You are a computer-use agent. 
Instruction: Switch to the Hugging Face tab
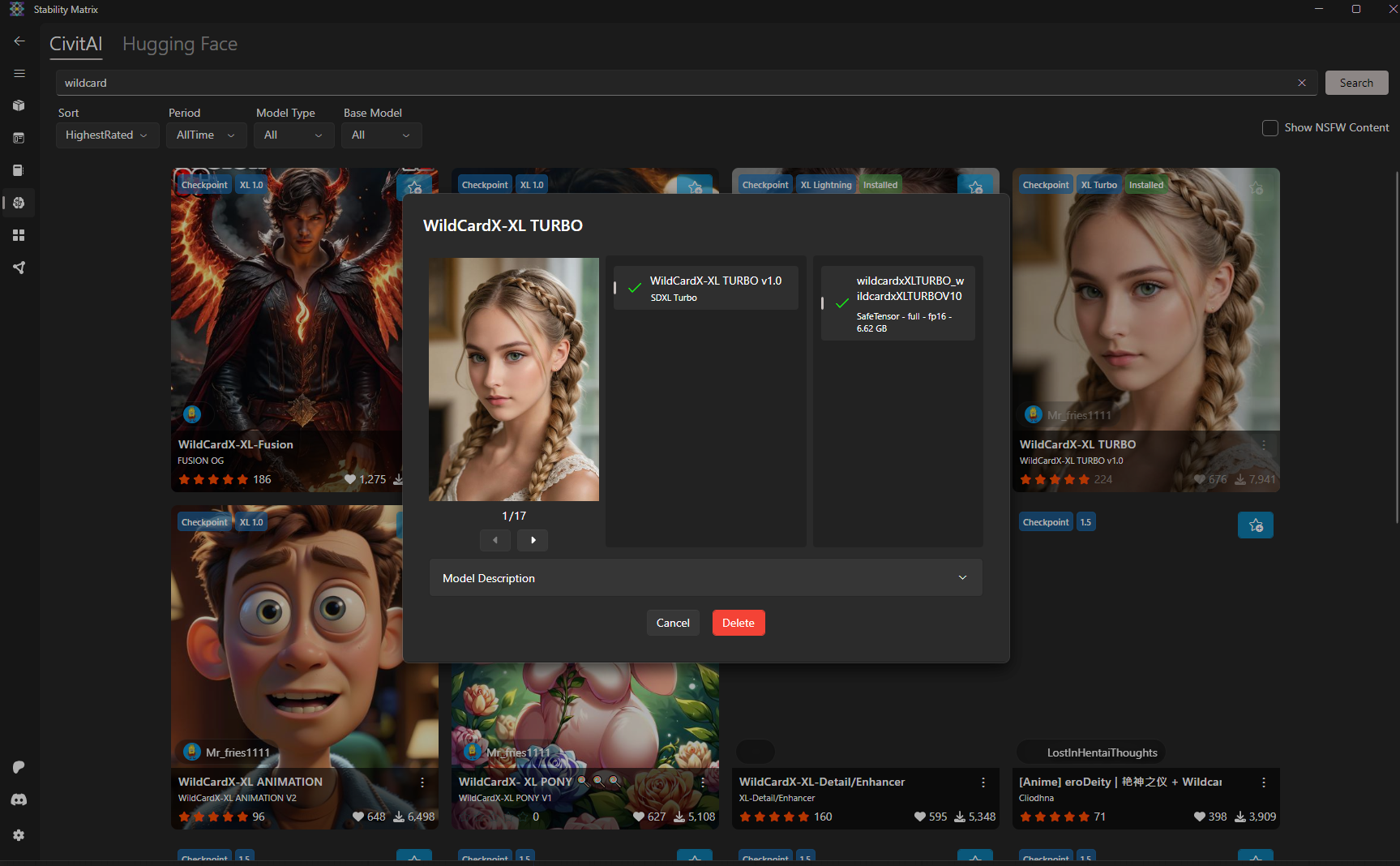tap(180, 44)
